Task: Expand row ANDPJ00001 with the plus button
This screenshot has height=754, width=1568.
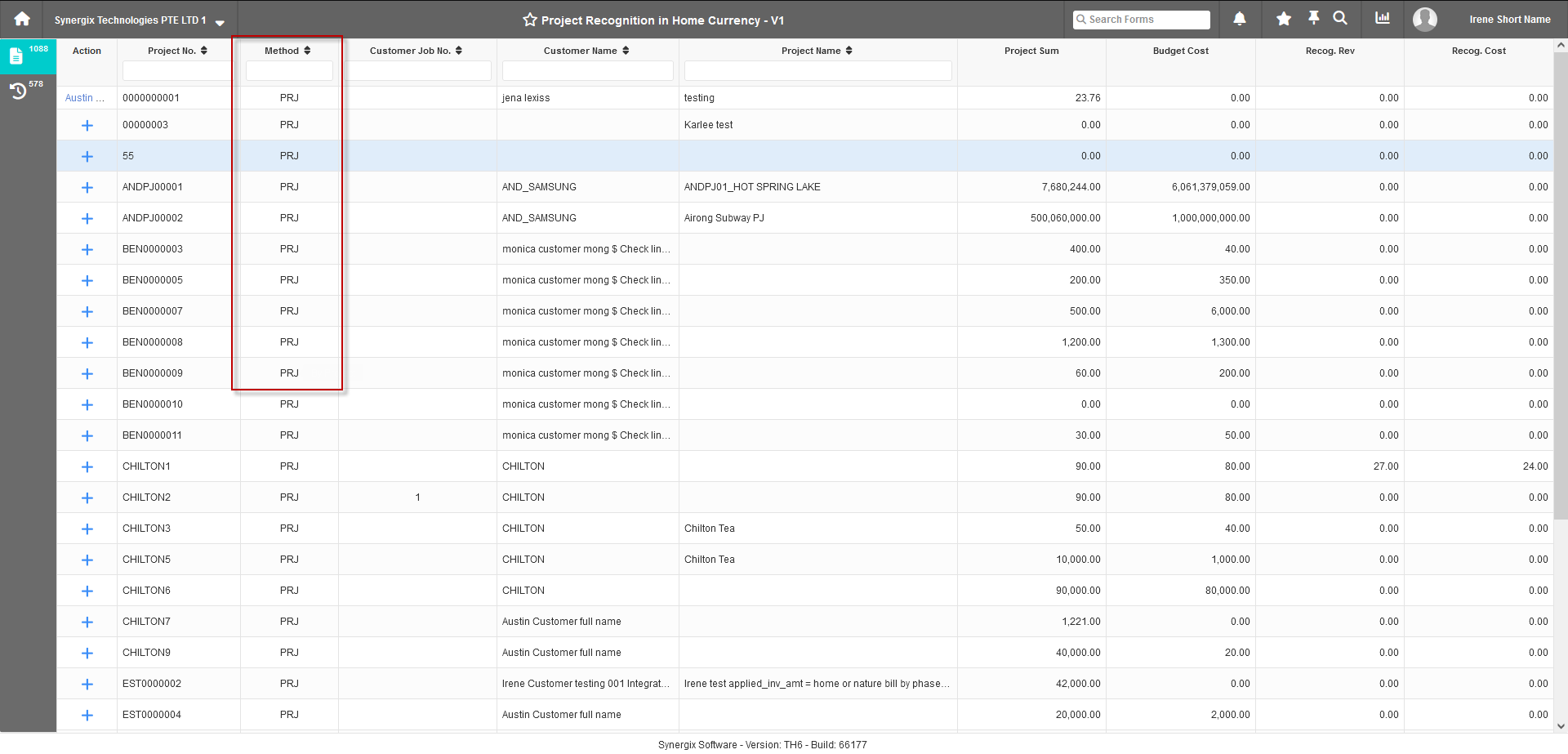Action: point(87,187)
